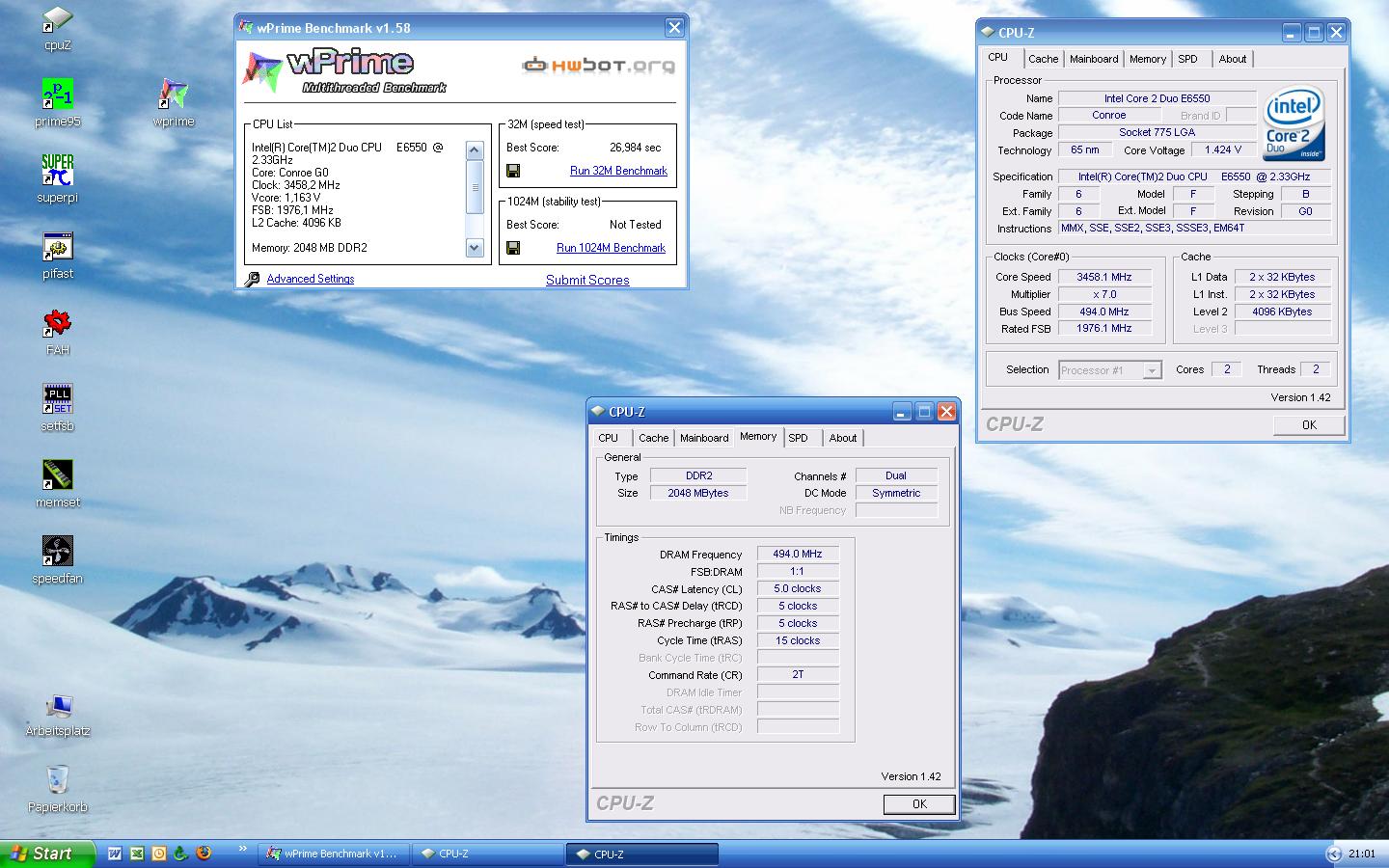Open the cpuZ desktop shortcut
Viewport: 1389px width, 868px height.
pyautogui.click(x=58, y=29)
